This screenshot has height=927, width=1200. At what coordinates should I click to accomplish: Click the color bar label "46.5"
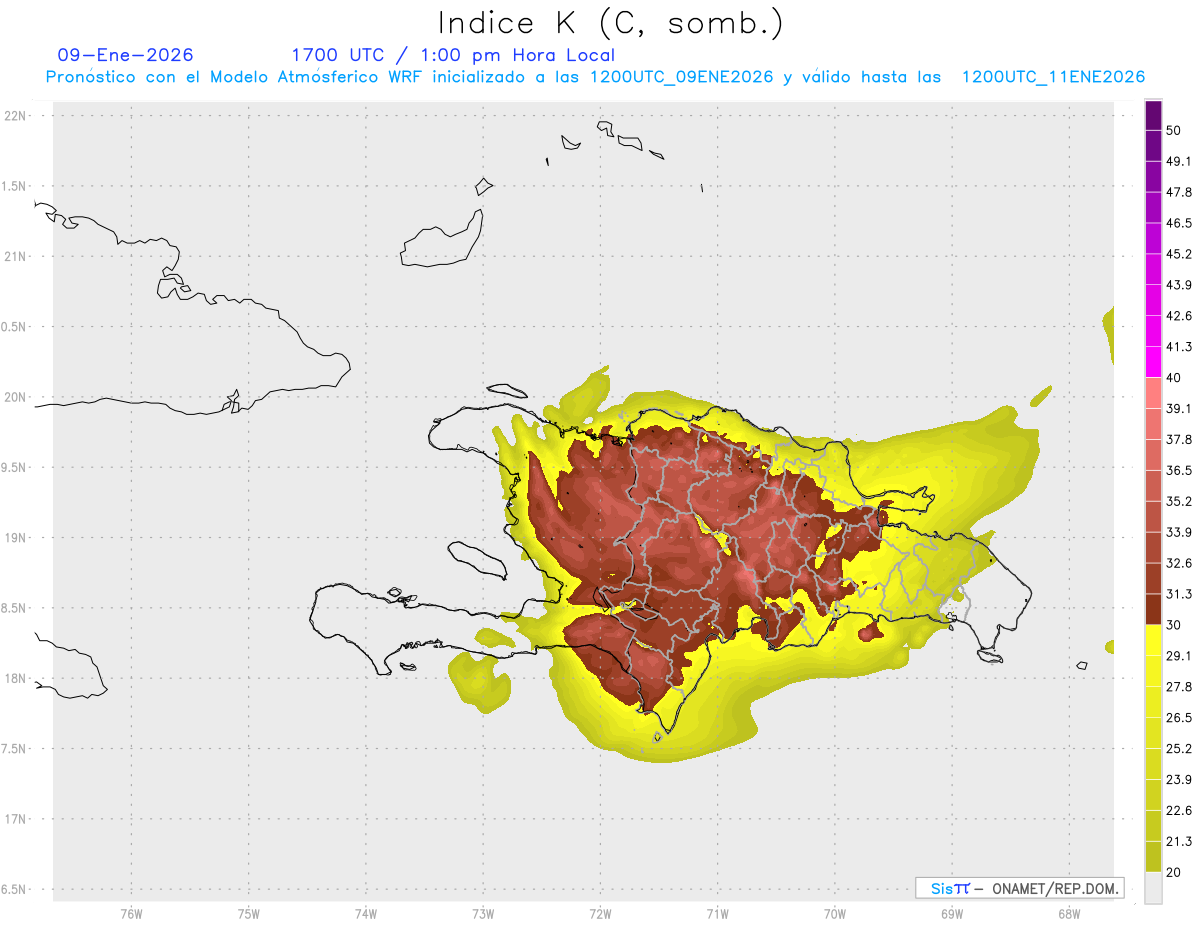point(1179,223)
